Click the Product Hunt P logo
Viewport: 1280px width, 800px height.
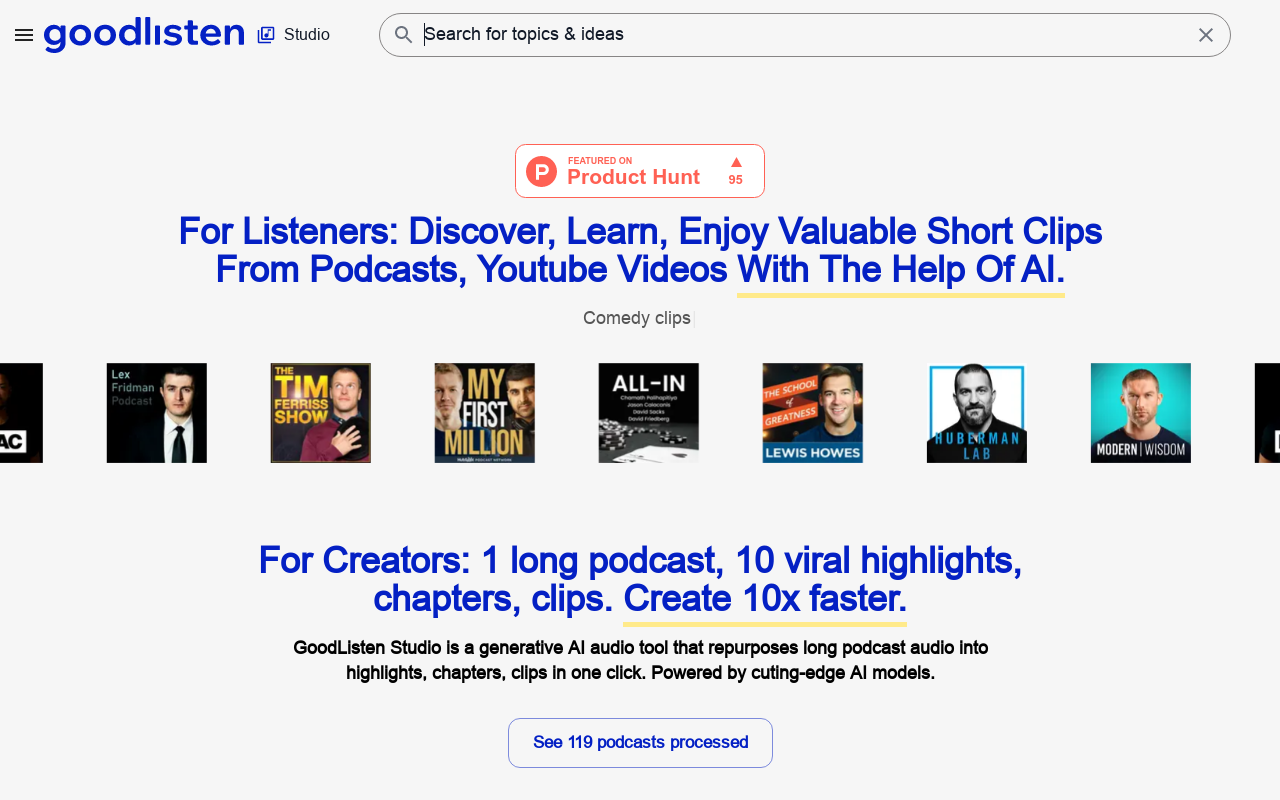click(x=541, y=171)
